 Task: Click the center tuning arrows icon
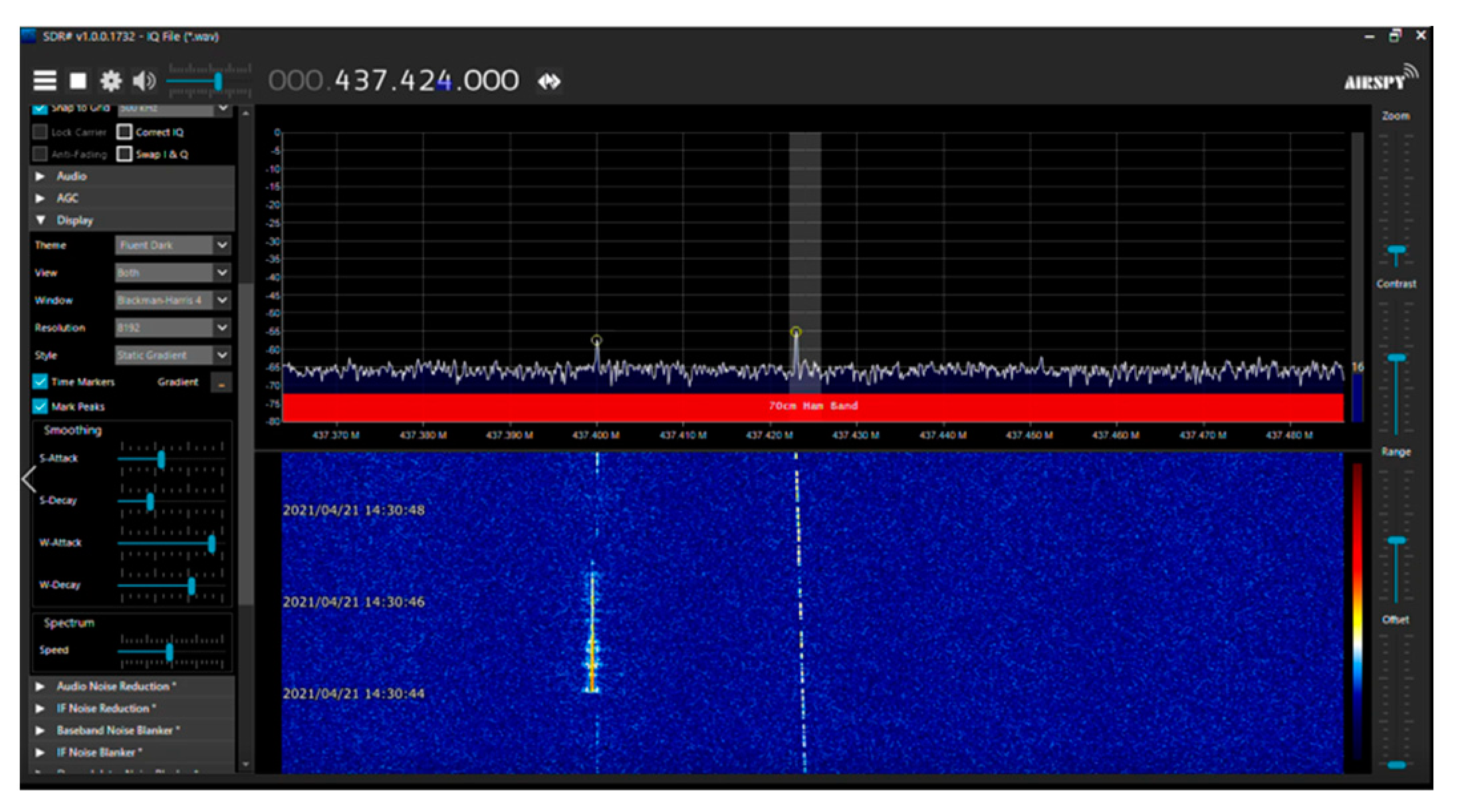[x=549, y=81]
